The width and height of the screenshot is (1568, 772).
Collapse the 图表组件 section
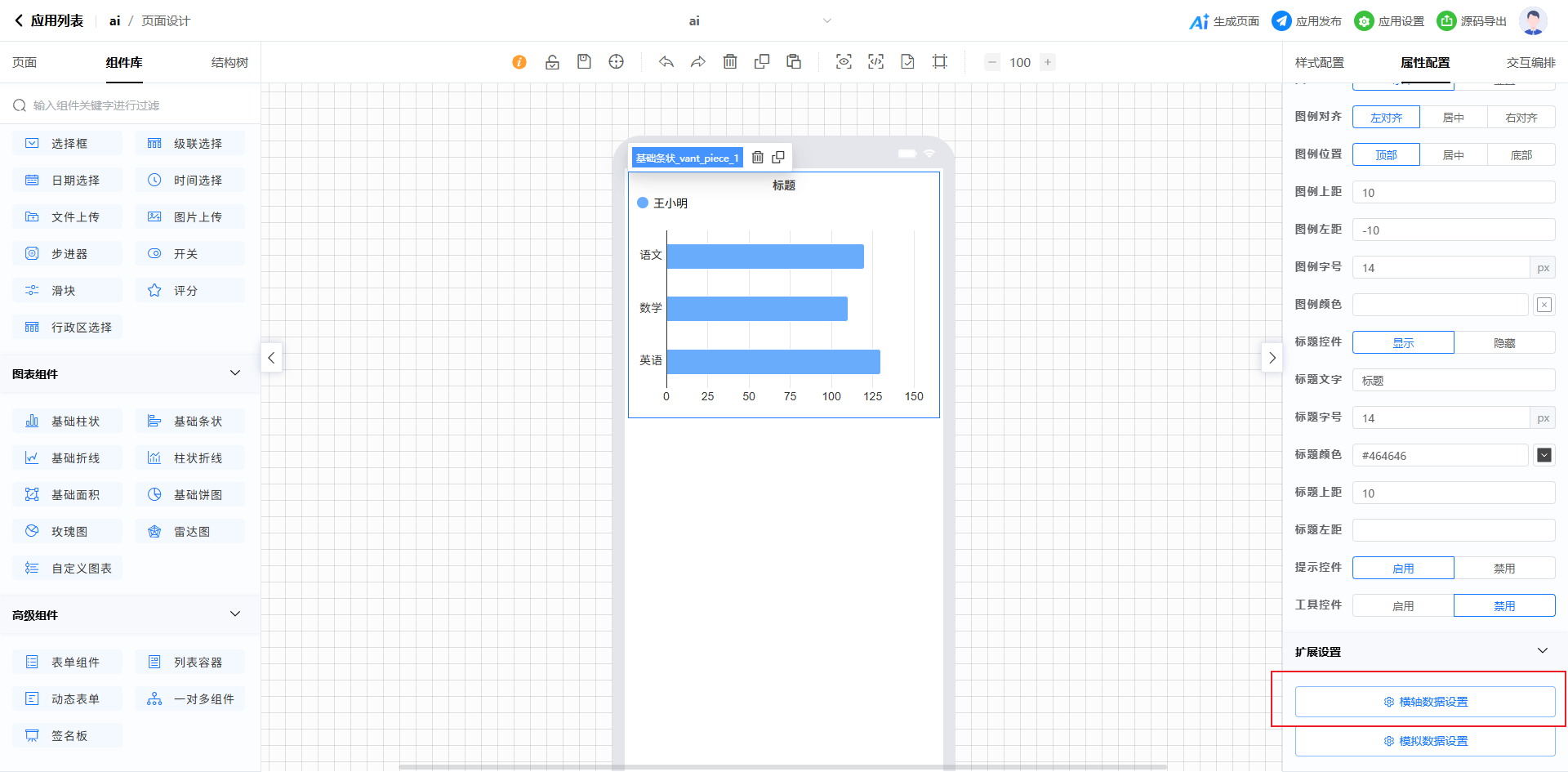coord(235,373)
